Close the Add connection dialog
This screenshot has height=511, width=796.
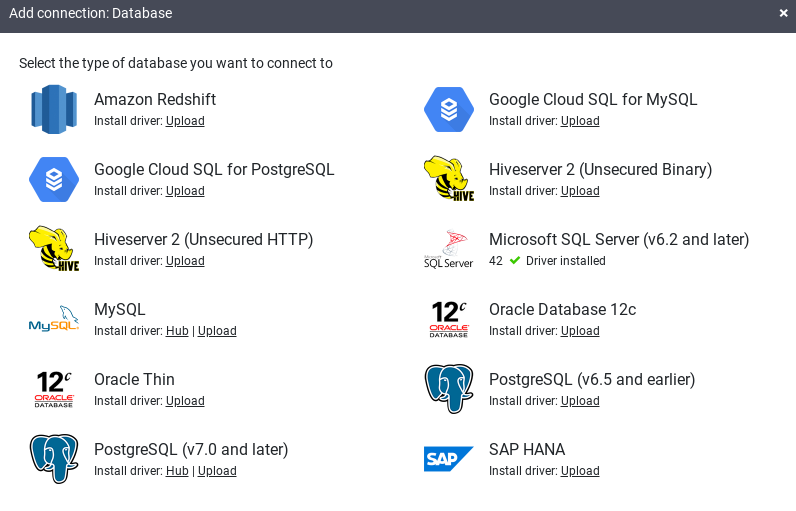(x=783, y=13)
